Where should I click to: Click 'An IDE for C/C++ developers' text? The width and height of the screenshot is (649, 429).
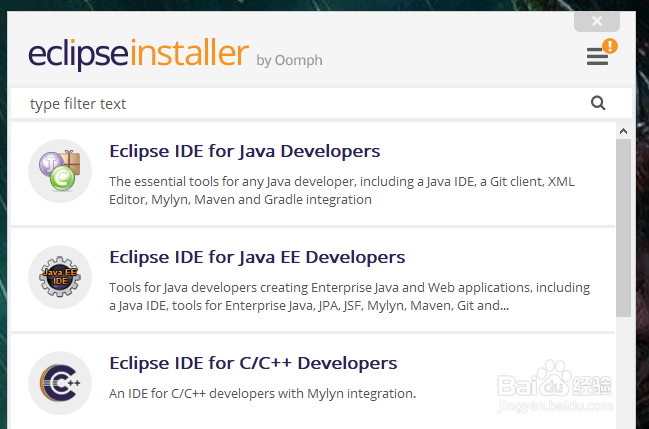coord(262,393)
